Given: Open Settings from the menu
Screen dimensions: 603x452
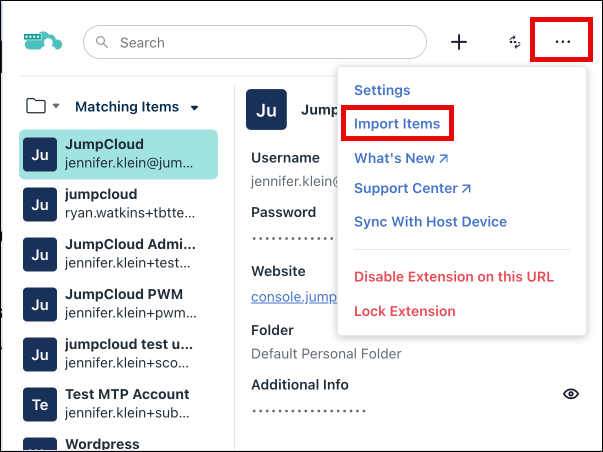Looking at the screenshot, I should click(382, 90).
